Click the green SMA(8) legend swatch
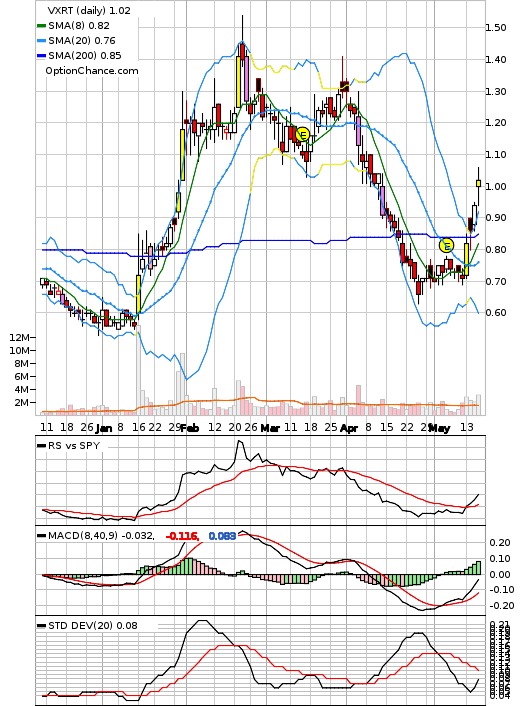The image size is (526, 706). pyautogui.click(x=41, y=26)
